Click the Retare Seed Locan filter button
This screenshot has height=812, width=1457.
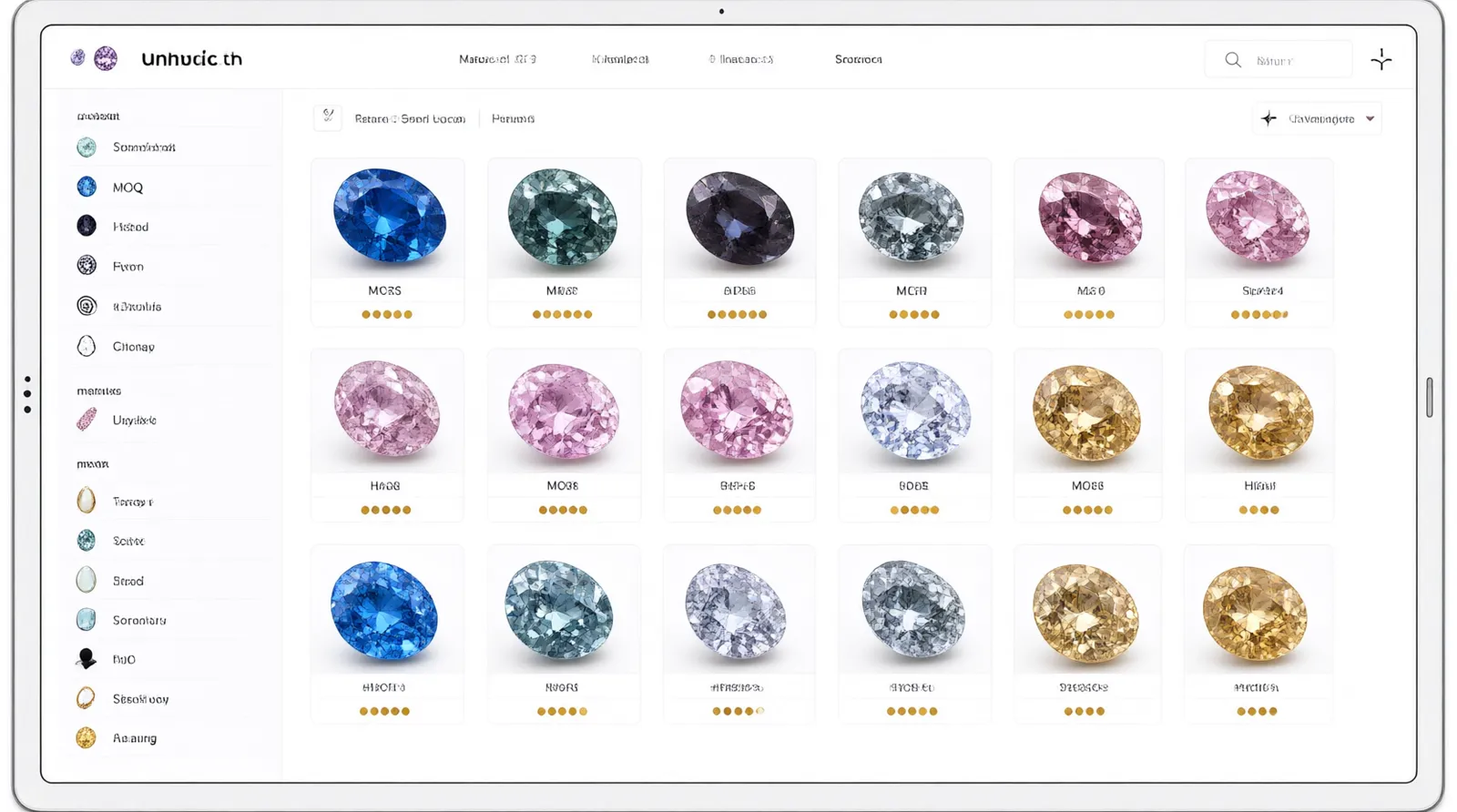click(x=410, y=118)
